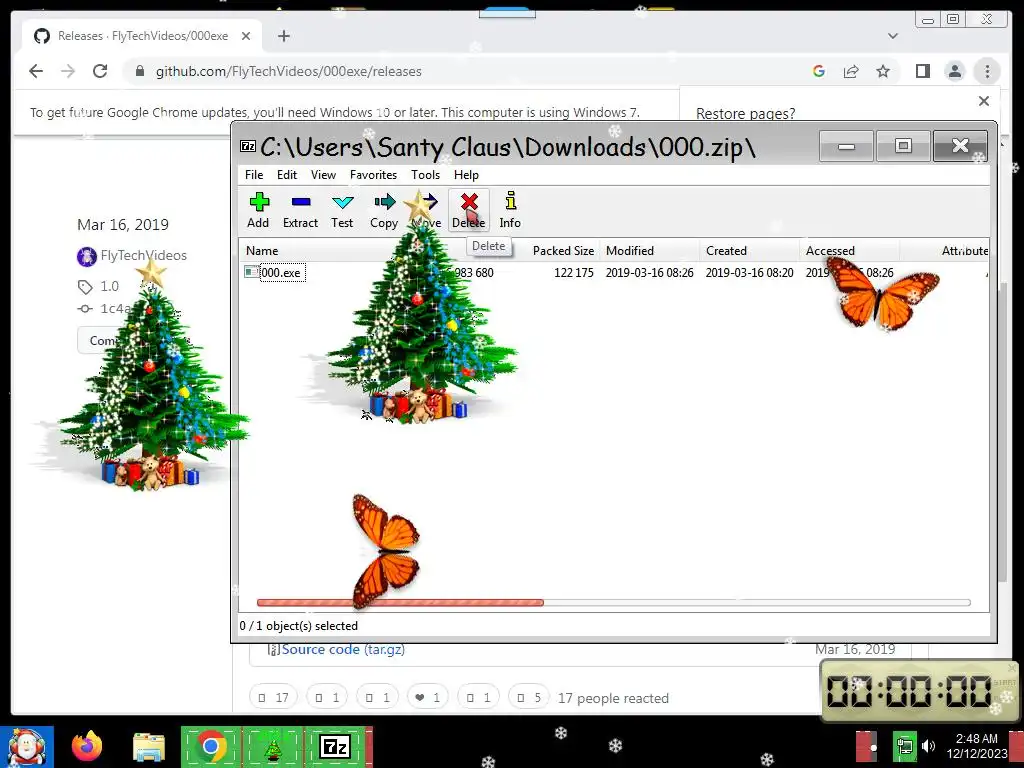The height and width of the screenshot is (768, 1024).
Task: Sort by the Name column header
Action: click(262, 251)
